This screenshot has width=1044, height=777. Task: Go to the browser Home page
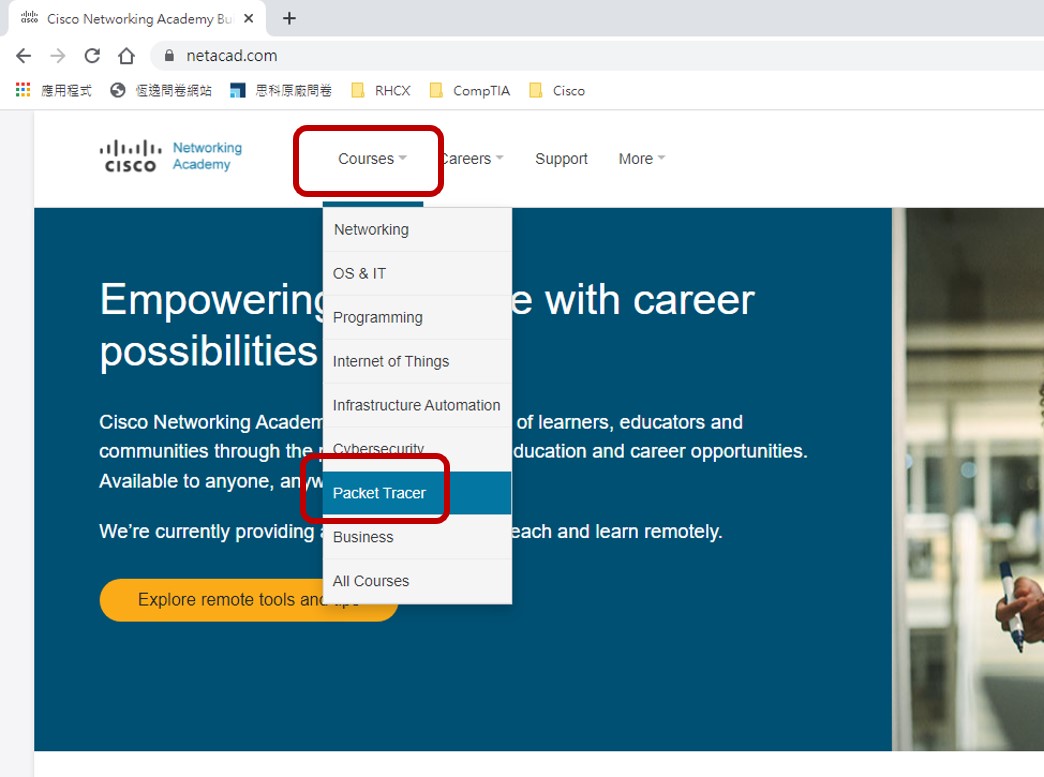coord(126,56)
